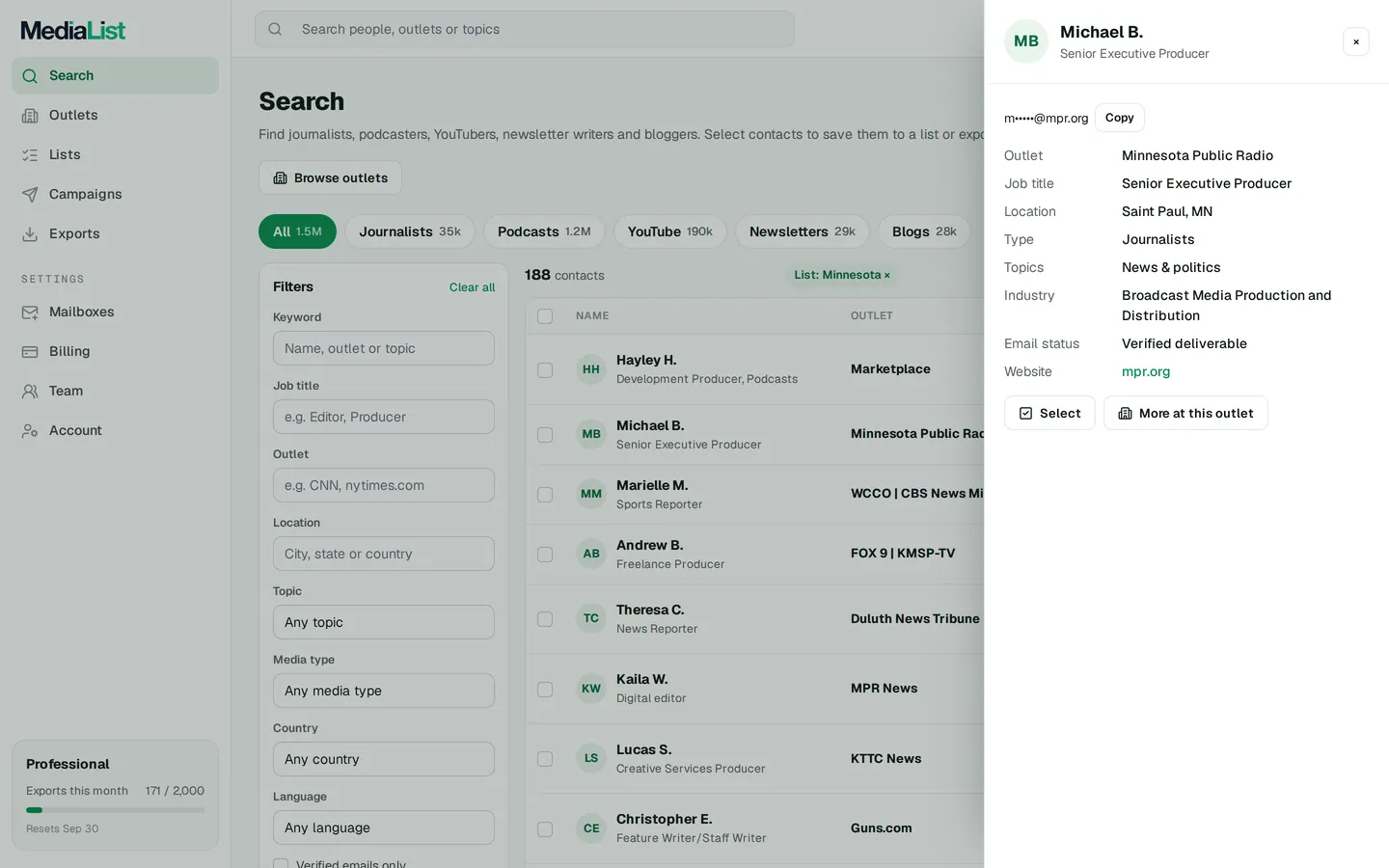Click the Mailboxes envelope icon
The image size is (1389, 868).
[x=30, y=312]
